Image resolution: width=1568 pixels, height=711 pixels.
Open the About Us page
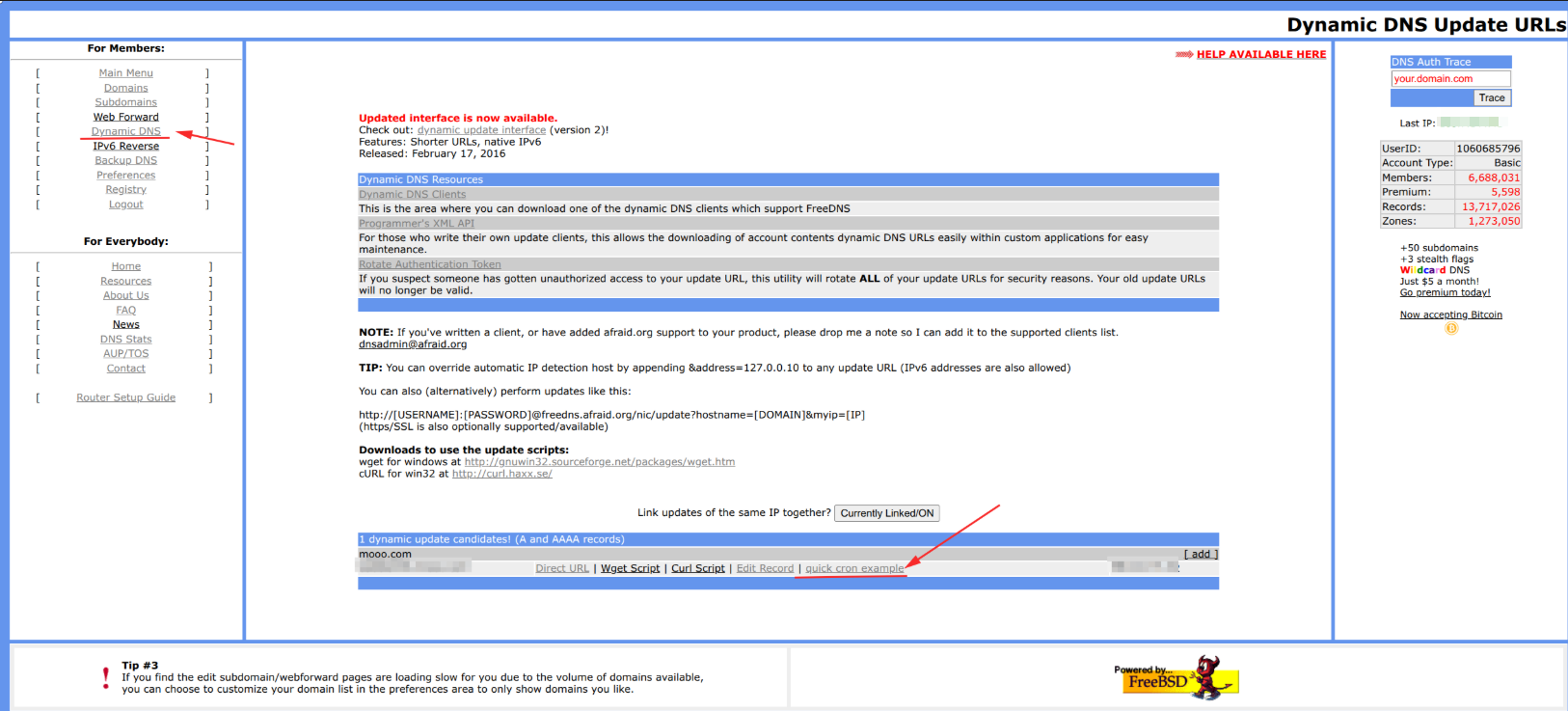click(126, 296)
